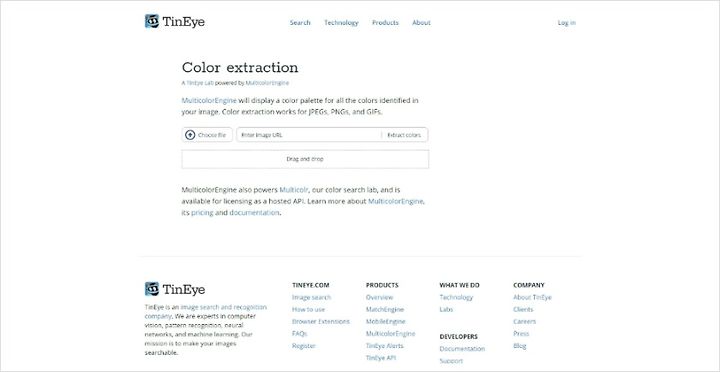Image resolution: width=720 pixels, height=372 pixels.
Task: Open the About menu item
Action: (x=421, y=23)
